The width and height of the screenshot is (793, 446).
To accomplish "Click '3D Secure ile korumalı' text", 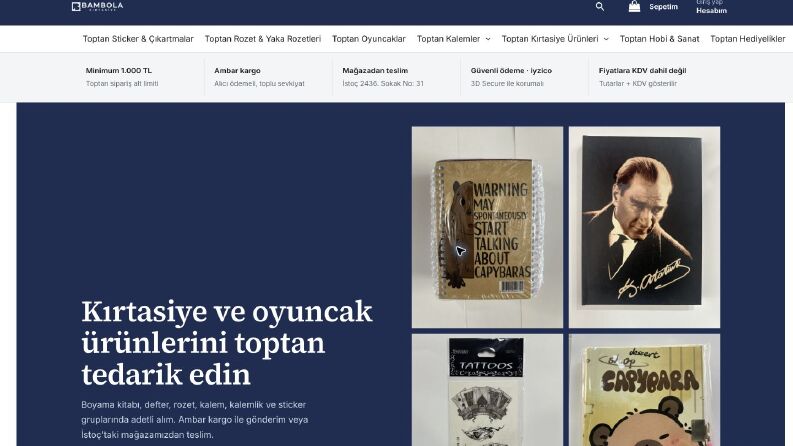I will coord(507,84).
